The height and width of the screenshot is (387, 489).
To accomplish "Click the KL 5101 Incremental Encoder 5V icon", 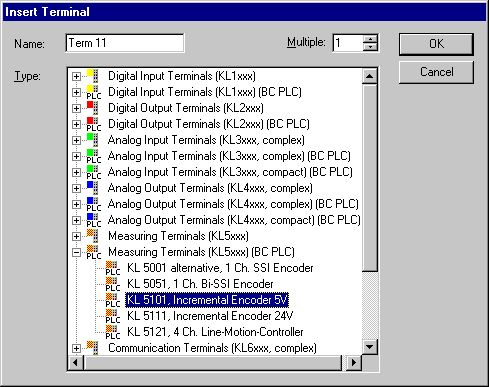I will coord(113,300).
